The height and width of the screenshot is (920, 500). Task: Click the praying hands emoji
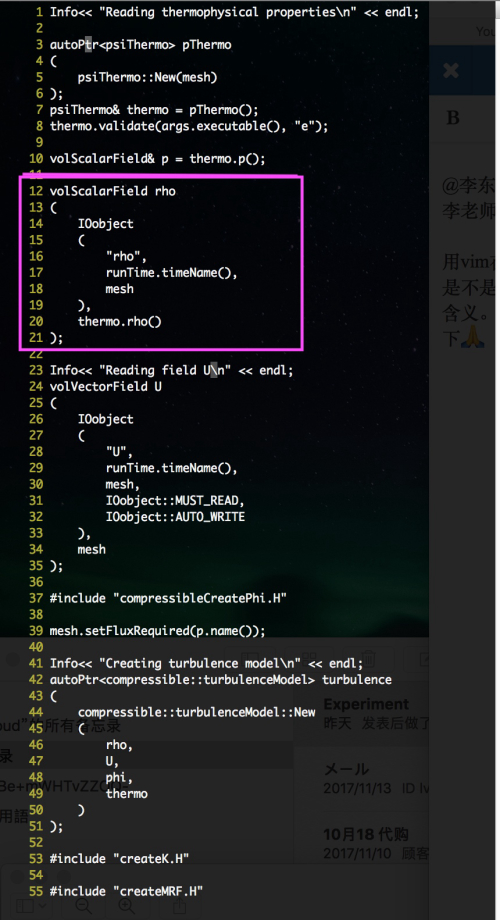[x=472, y=337]
